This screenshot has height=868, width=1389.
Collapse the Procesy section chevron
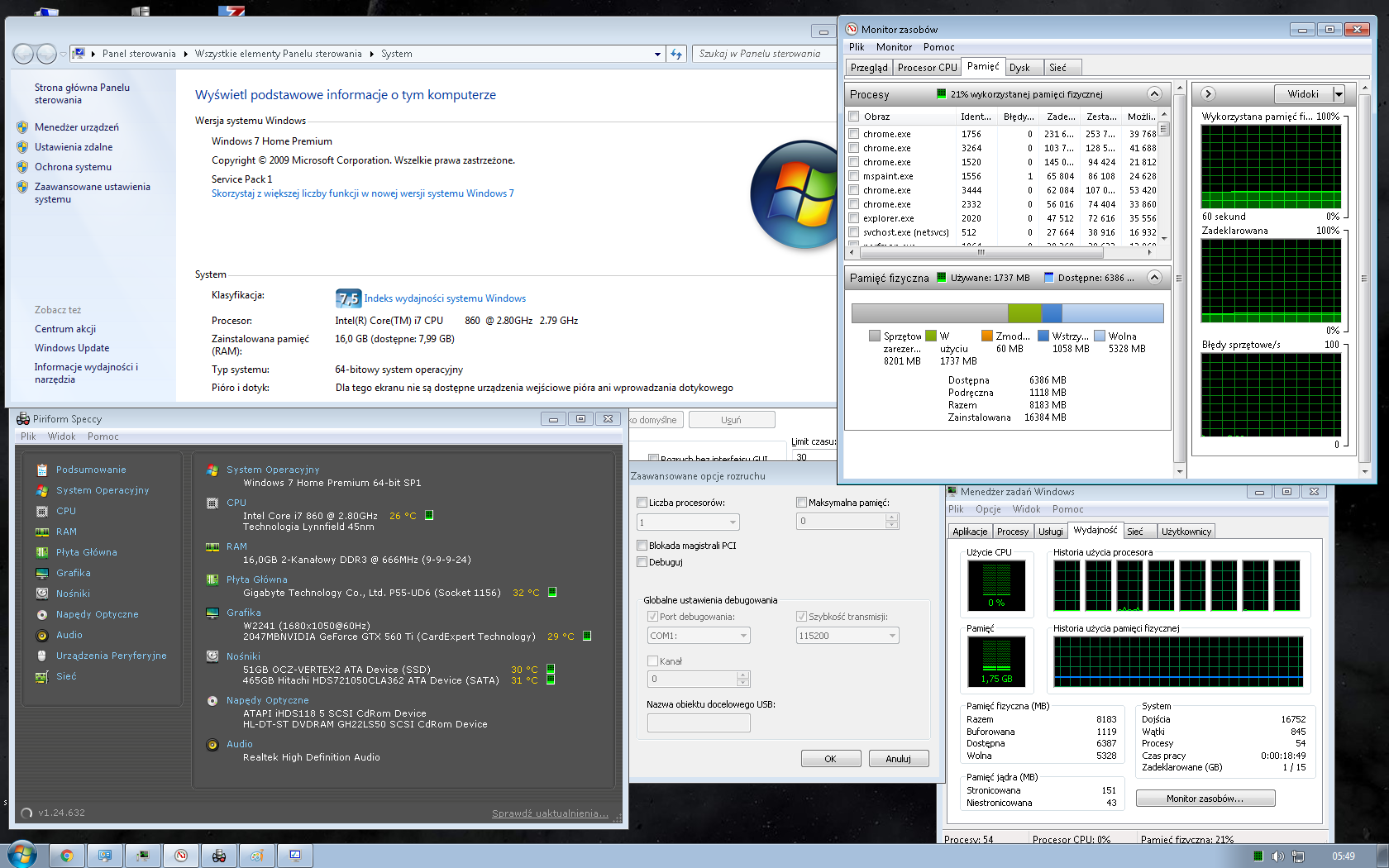[1154, 93]
